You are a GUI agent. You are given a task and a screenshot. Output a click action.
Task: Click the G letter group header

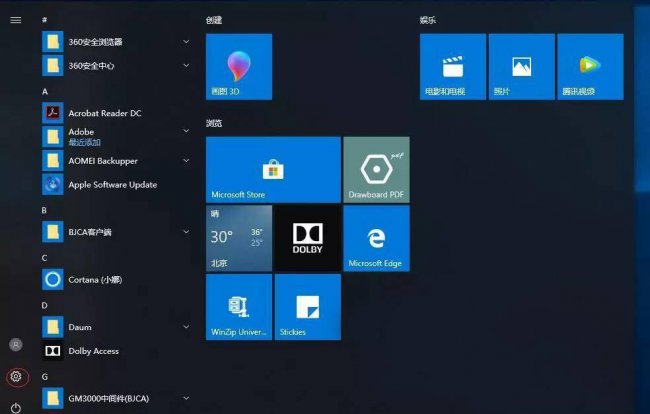[x=45, y=377]
